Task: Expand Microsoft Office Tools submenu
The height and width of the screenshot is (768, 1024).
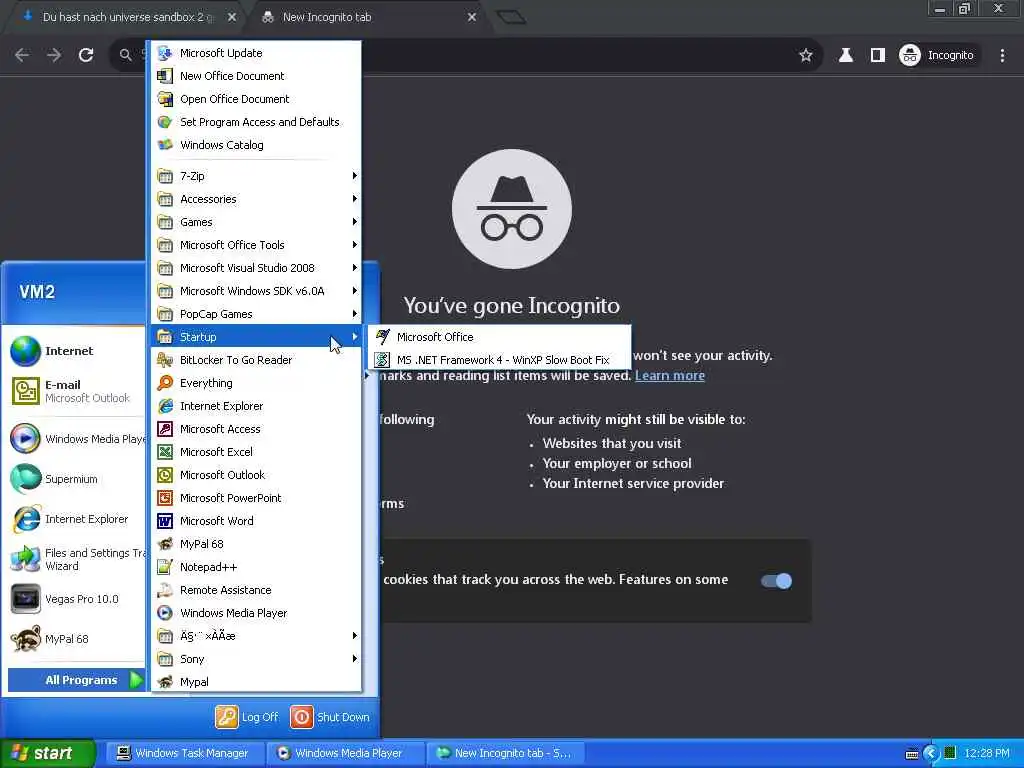Action: (x=256, y=245)
